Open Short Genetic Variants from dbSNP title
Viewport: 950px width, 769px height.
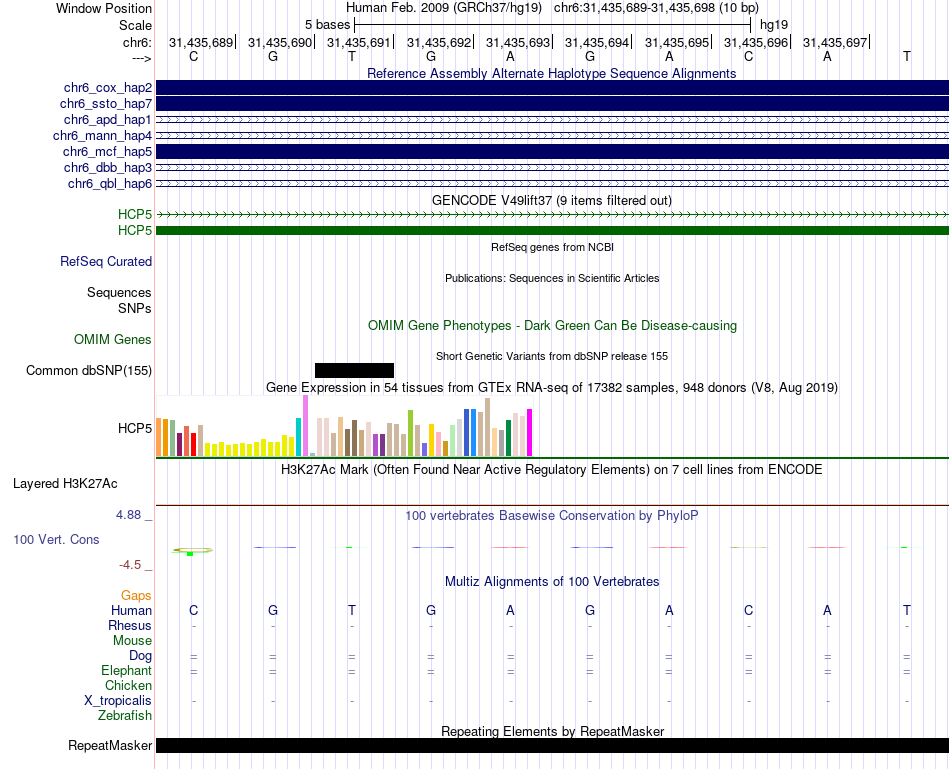point(552,356)
